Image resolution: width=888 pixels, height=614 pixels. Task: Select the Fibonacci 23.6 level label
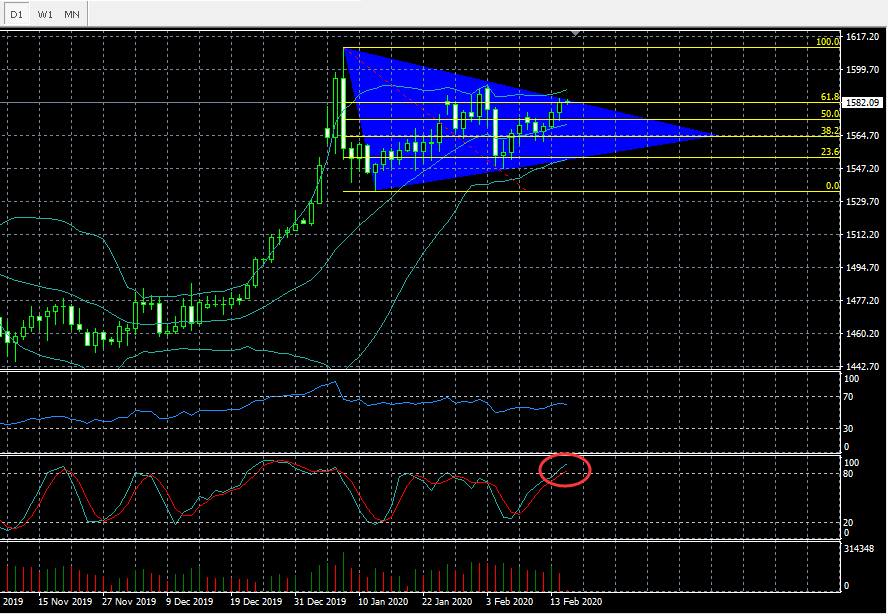[x=830, y=152]
